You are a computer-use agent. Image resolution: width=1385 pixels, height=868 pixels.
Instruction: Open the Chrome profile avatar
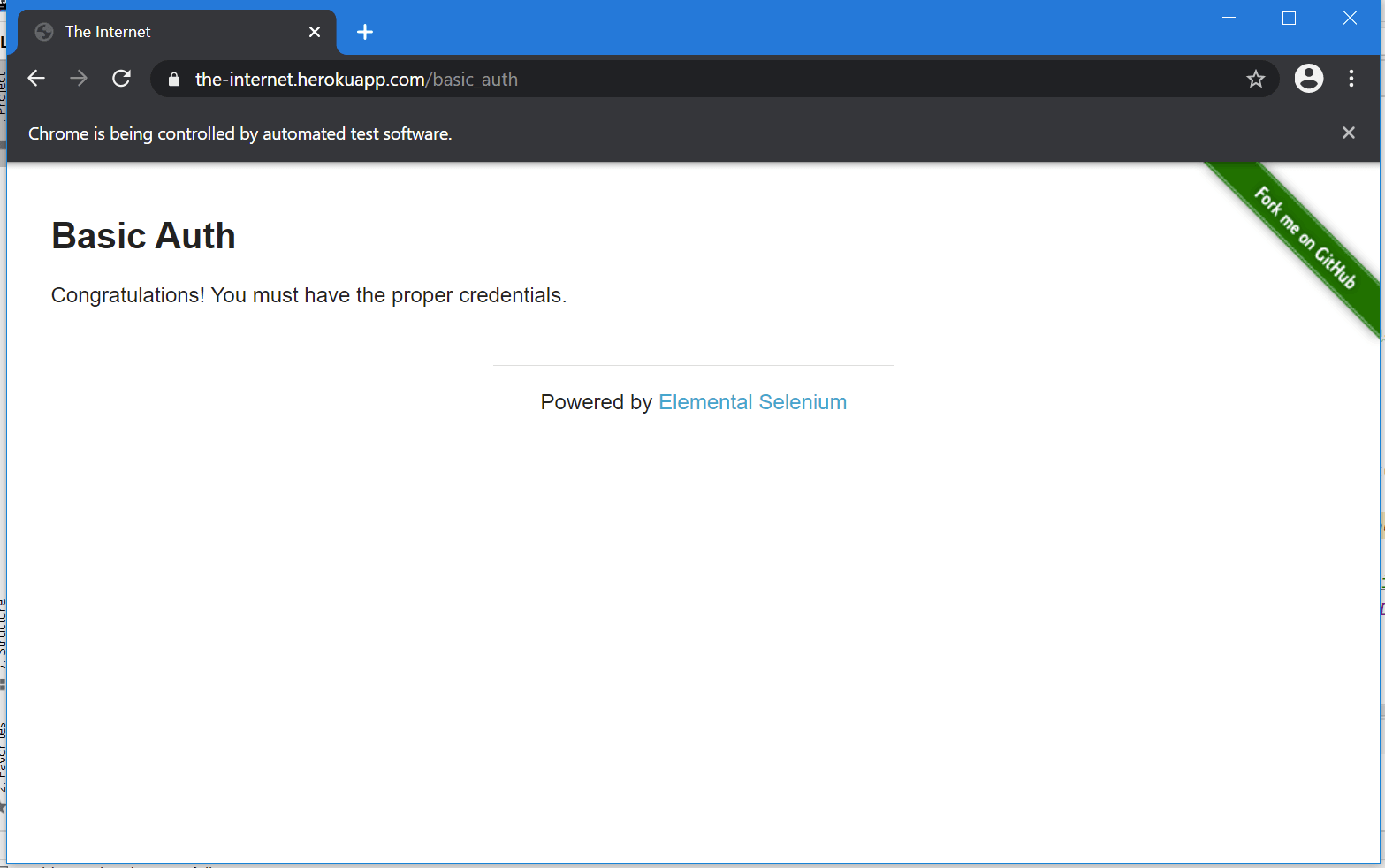tap(1308, 78)
